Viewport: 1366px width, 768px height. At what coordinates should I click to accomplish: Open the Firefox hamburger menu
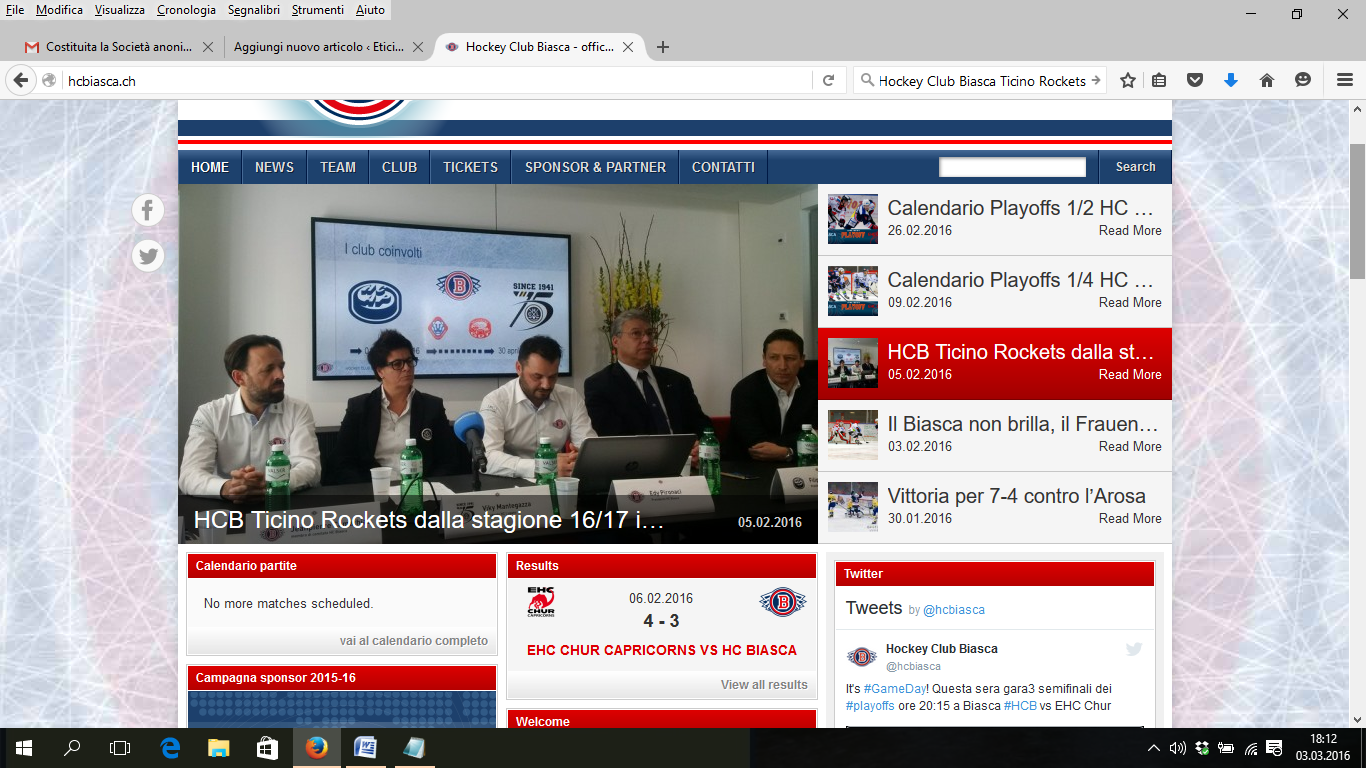[1345, 81]
